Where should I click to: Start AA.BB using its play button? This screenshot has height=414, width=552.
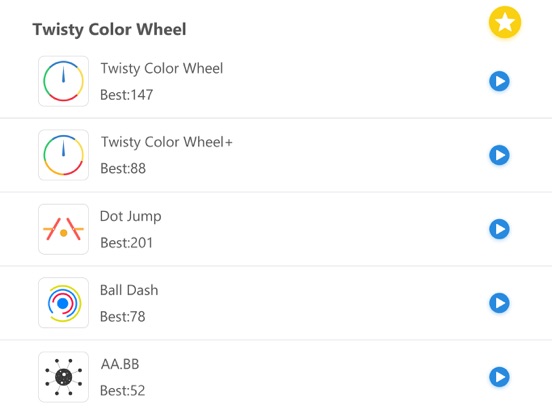pos(499,377)
